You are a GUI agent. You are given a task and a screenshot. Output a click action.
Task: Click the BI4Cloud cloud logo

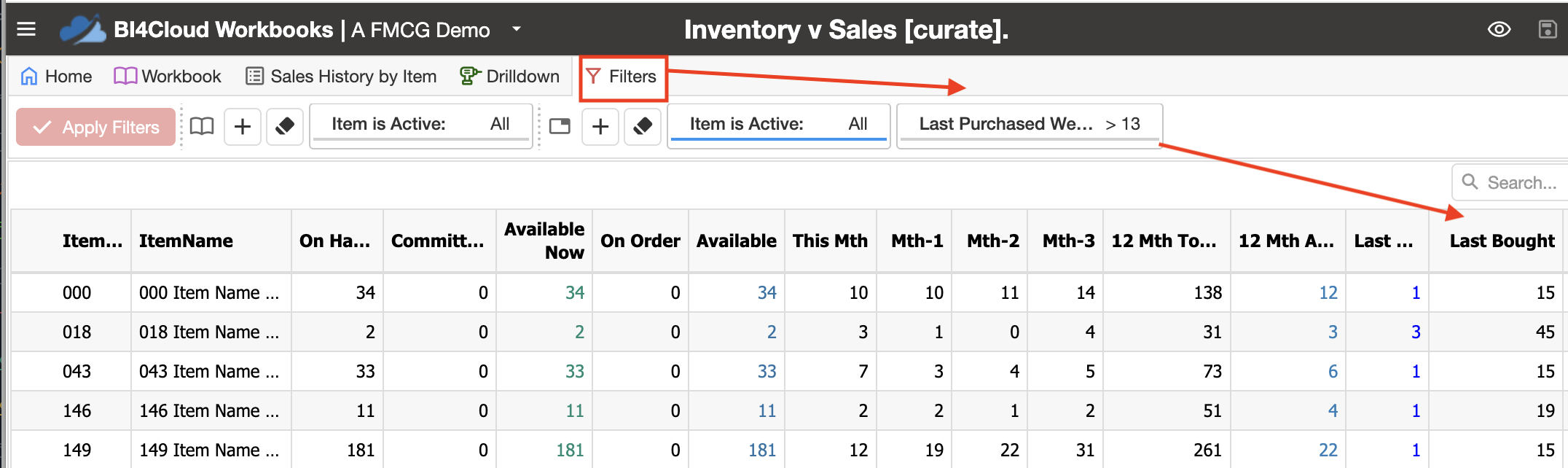tap(82, 30)
